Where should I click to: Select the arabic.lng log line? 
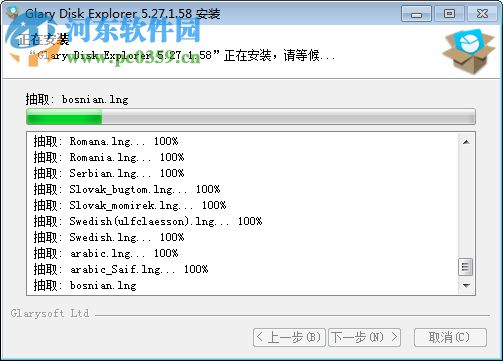pyautogui.click(x=106, y=253)
